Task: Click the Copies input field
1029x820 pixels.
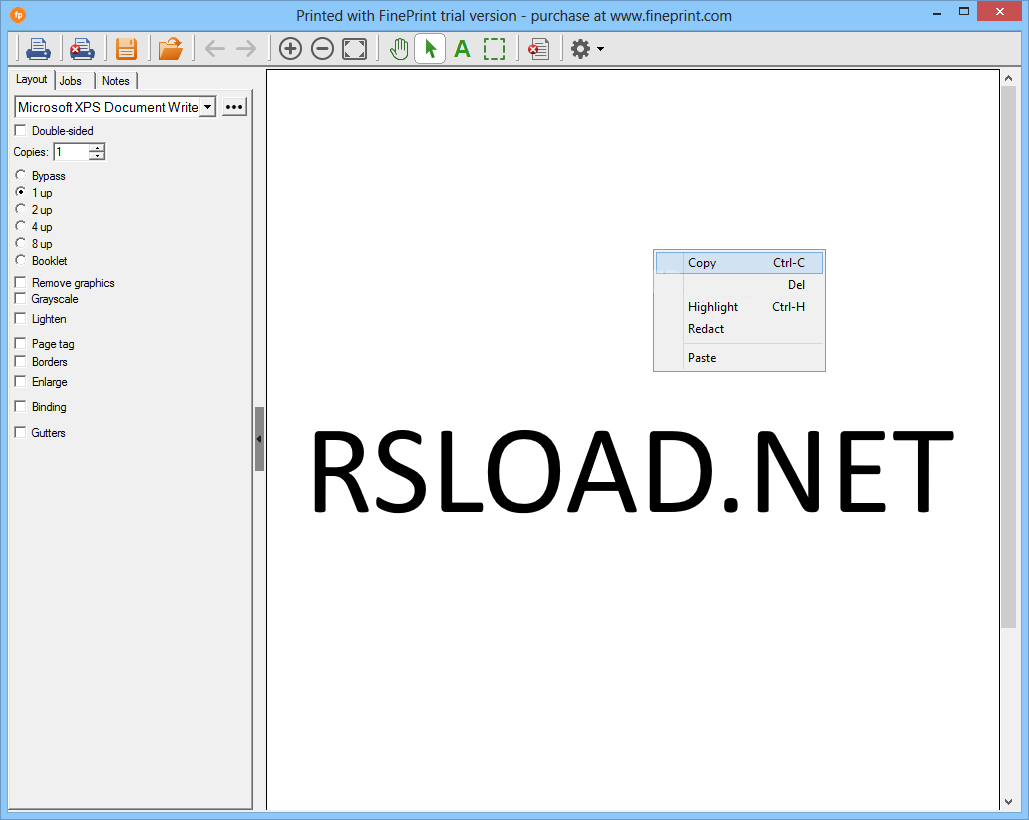Action: tap(72, 152)
